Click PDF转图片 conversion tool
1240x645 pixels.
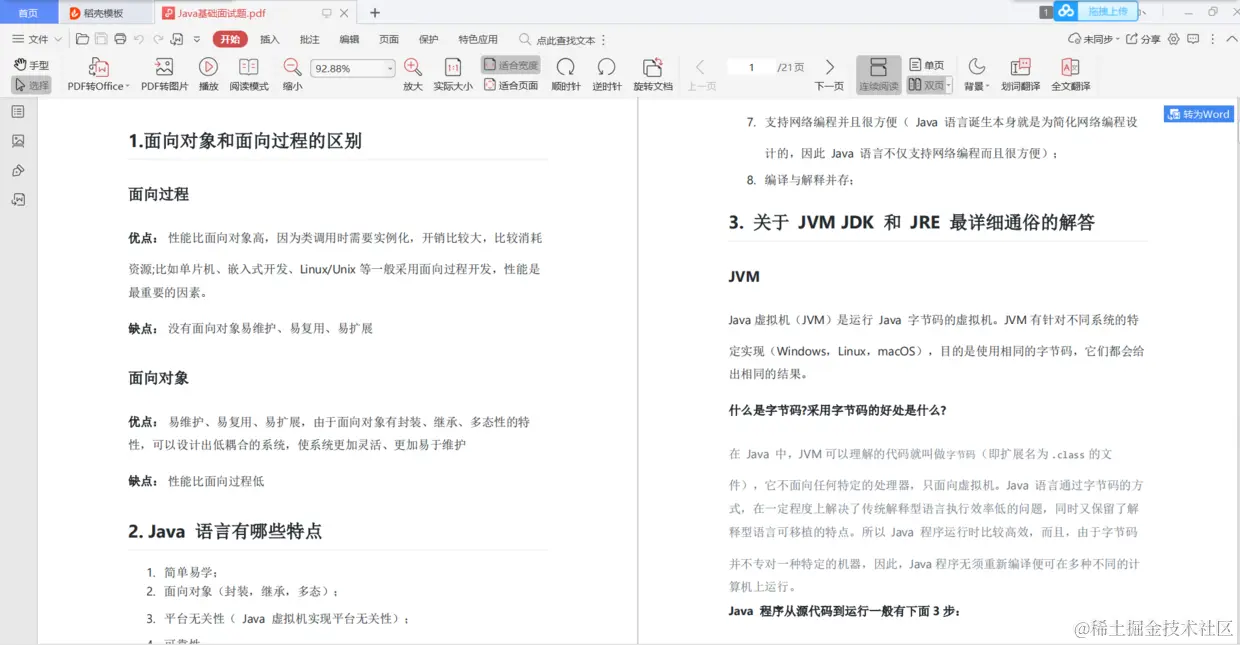click(x=164, y=74)
